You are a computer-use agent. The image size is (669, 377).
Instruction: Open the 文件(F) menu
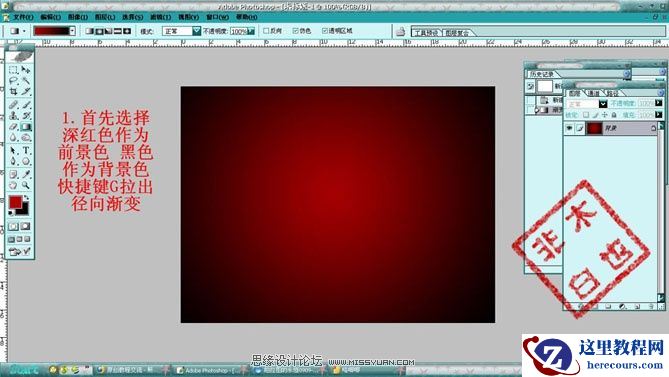coord(23,17)
